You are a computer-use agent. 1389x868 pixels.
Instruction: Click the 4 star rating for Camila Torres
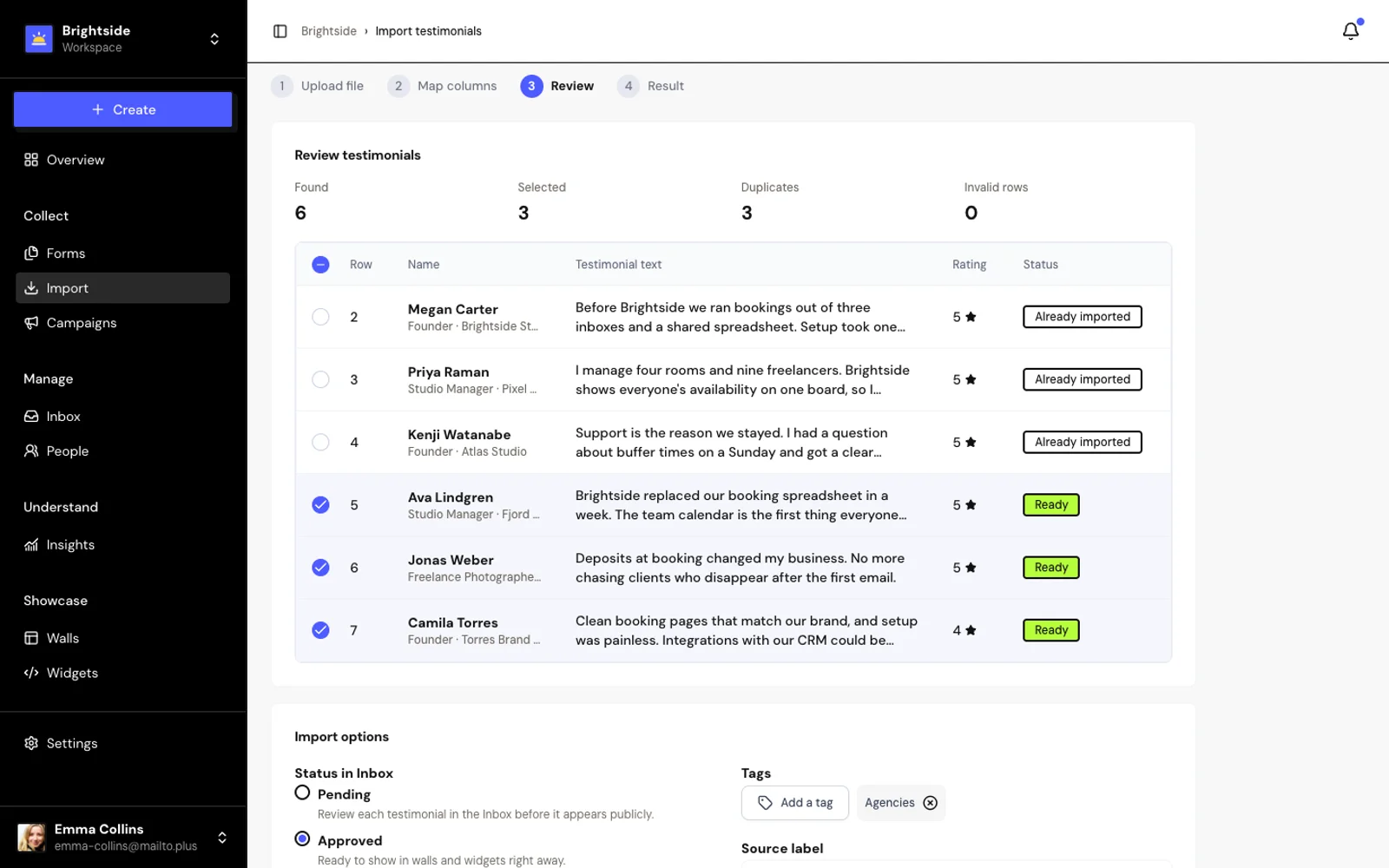(964, 630)
